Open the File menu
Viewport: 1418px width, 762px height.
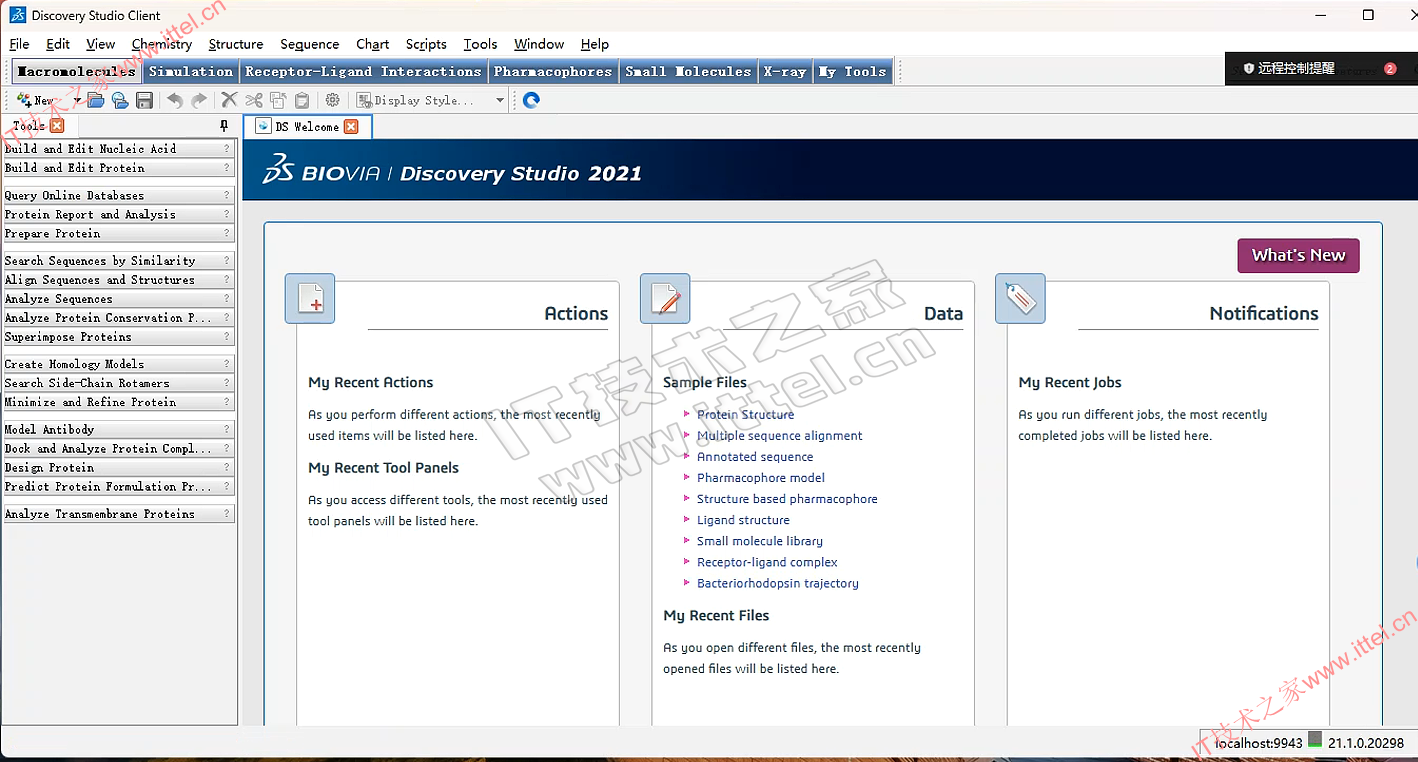click(19, 44)
